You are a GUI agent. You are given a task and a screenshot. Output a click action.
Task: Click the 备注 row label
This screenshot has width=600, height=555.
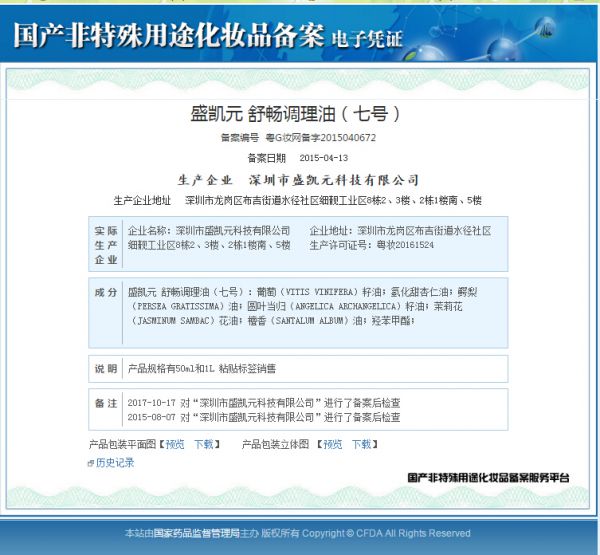(106, 403)
